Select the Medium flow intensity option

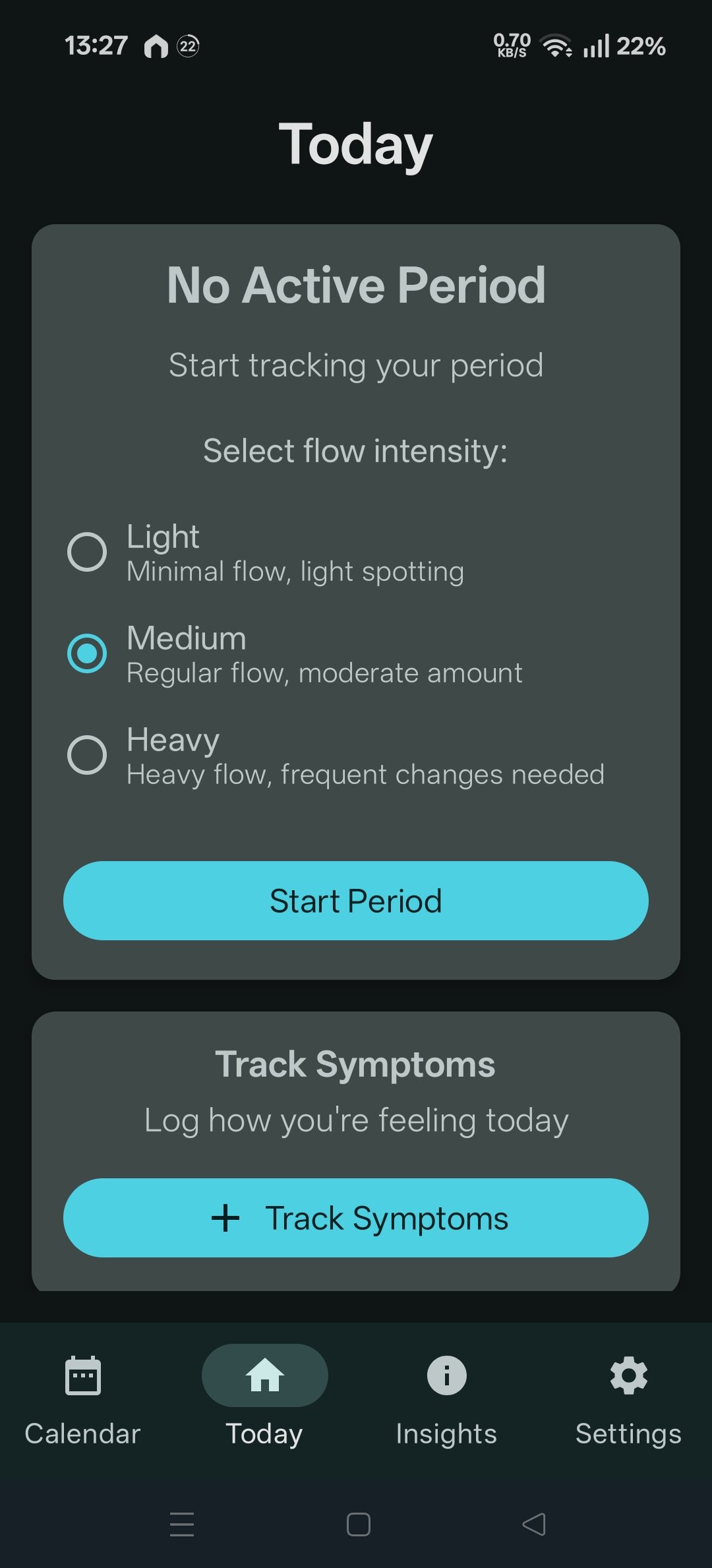pos(88,654)
